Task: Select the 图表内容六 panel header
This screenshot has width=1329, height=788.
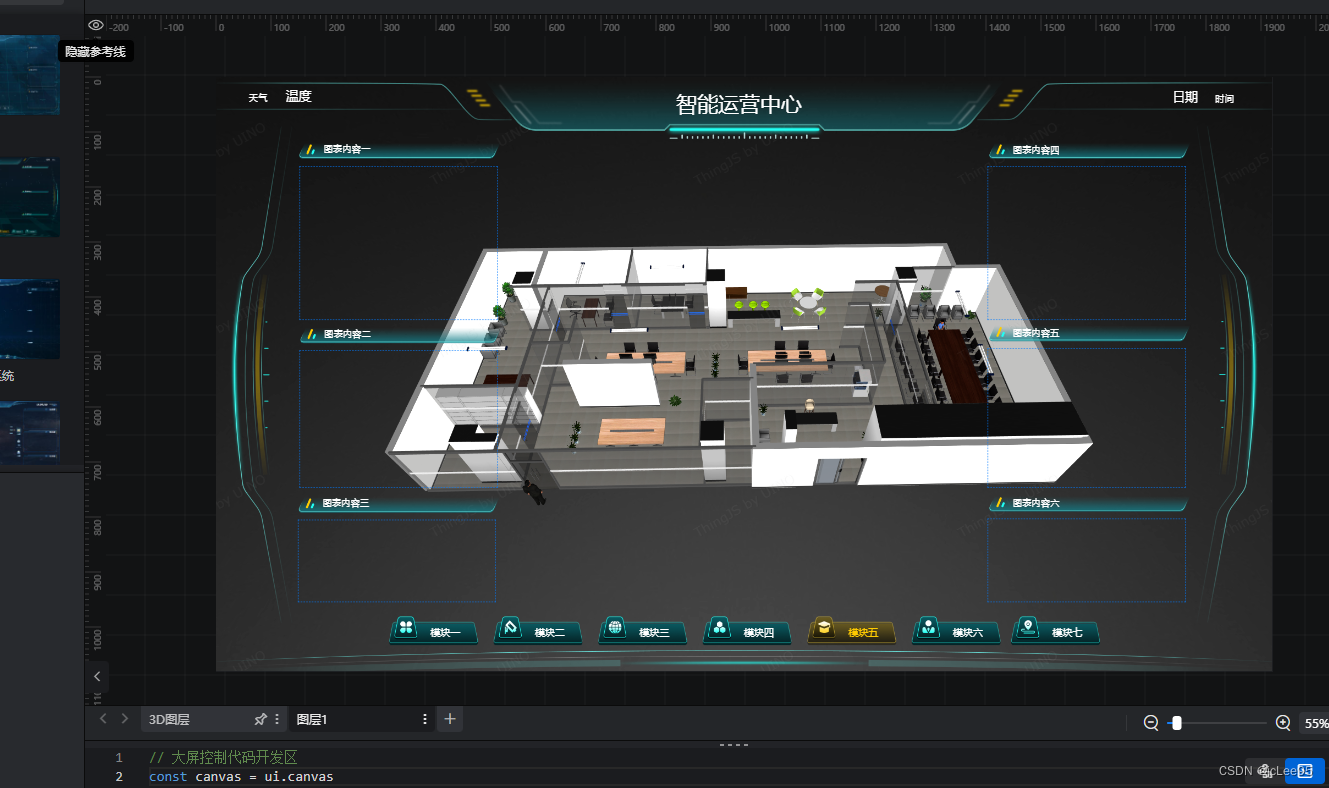Action: 1088,503
